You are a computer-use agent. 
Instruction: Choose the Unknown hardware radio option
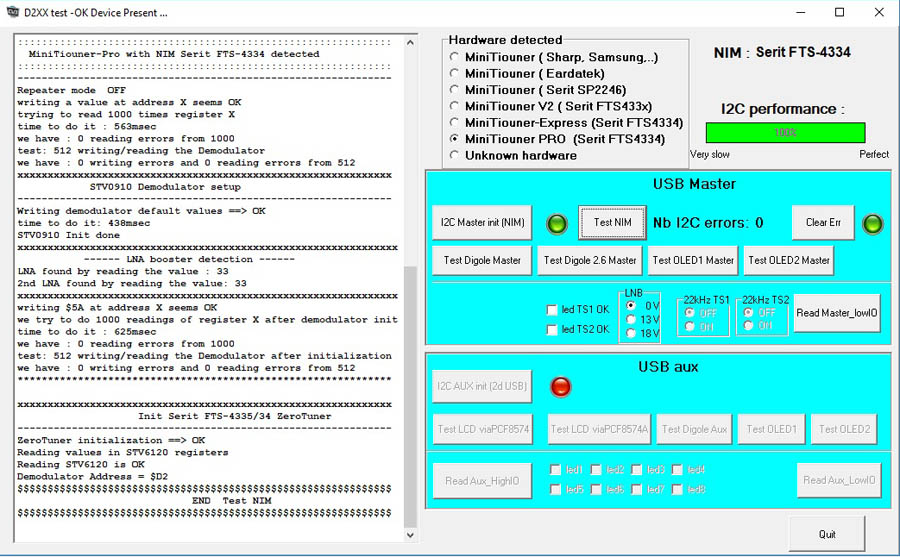456,155
